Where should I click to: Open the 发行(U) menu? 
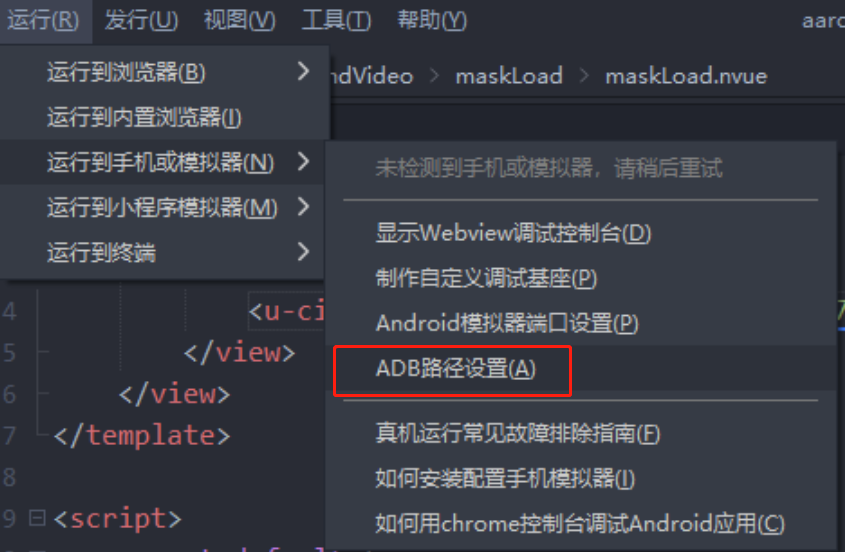tap(141, 20)
